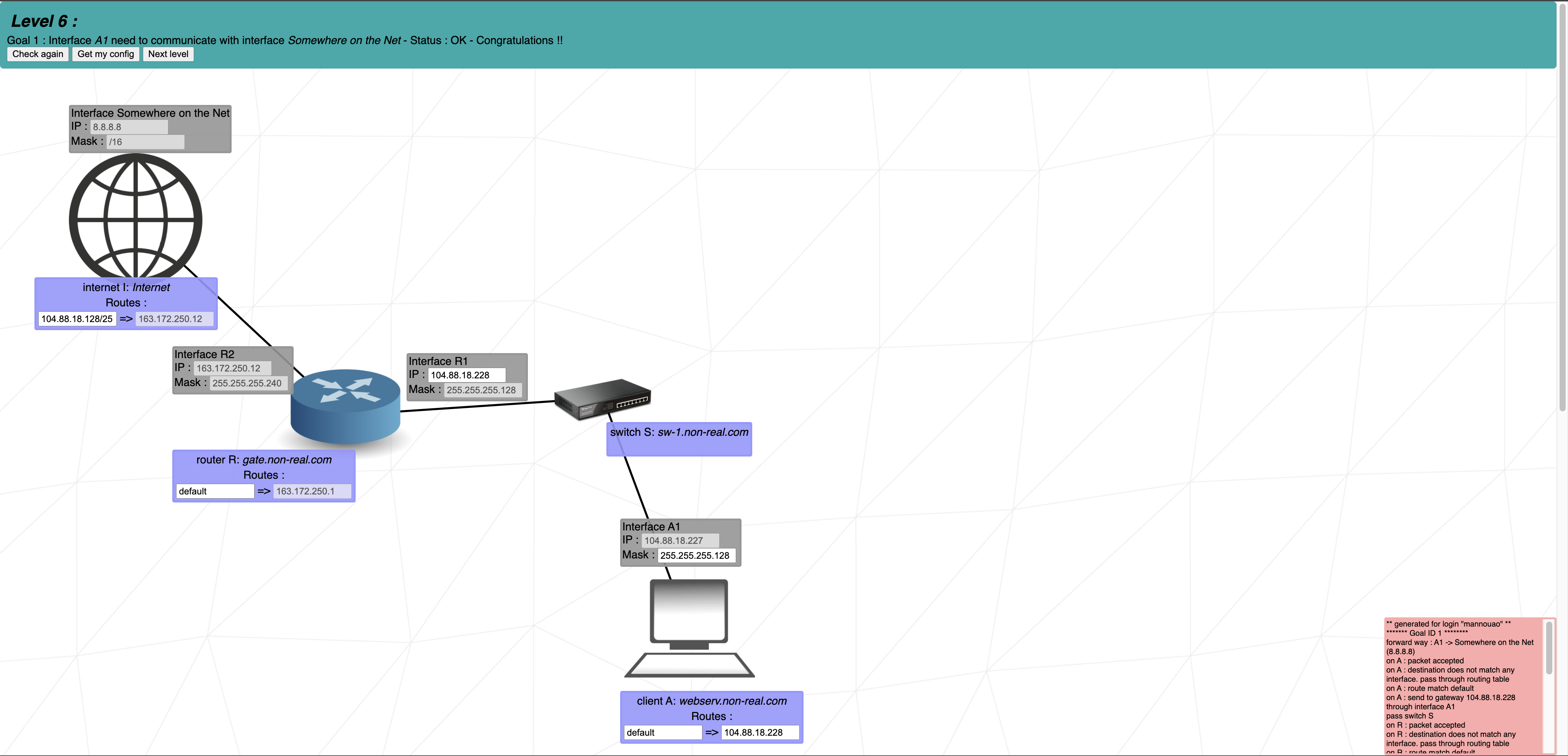Edit router R default route field
Screen dimensions: 1568x756
click(214, 492)
